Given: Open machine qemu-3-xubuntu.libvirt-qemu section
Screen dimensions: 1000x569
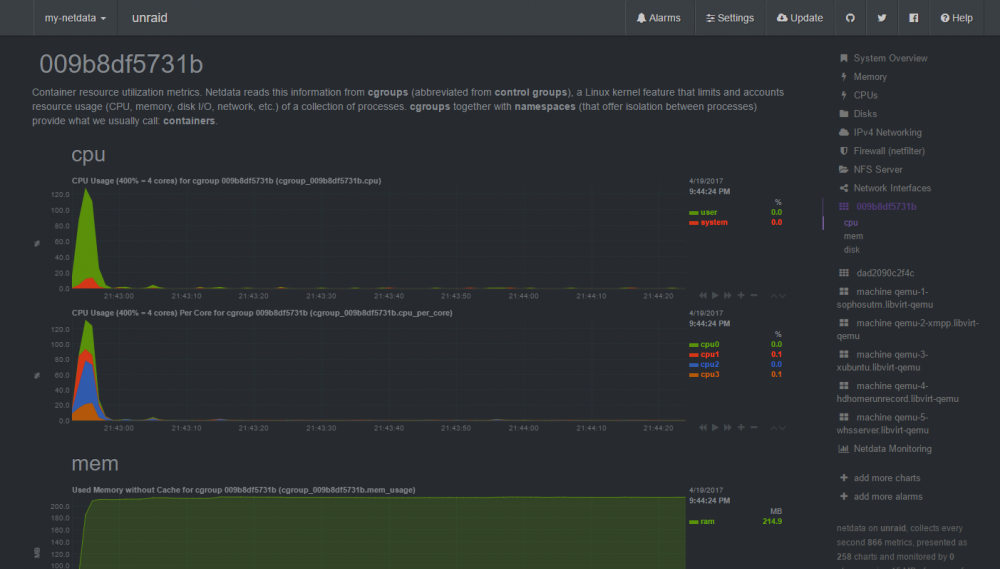Looking at the screenshot, I should 883,360.
